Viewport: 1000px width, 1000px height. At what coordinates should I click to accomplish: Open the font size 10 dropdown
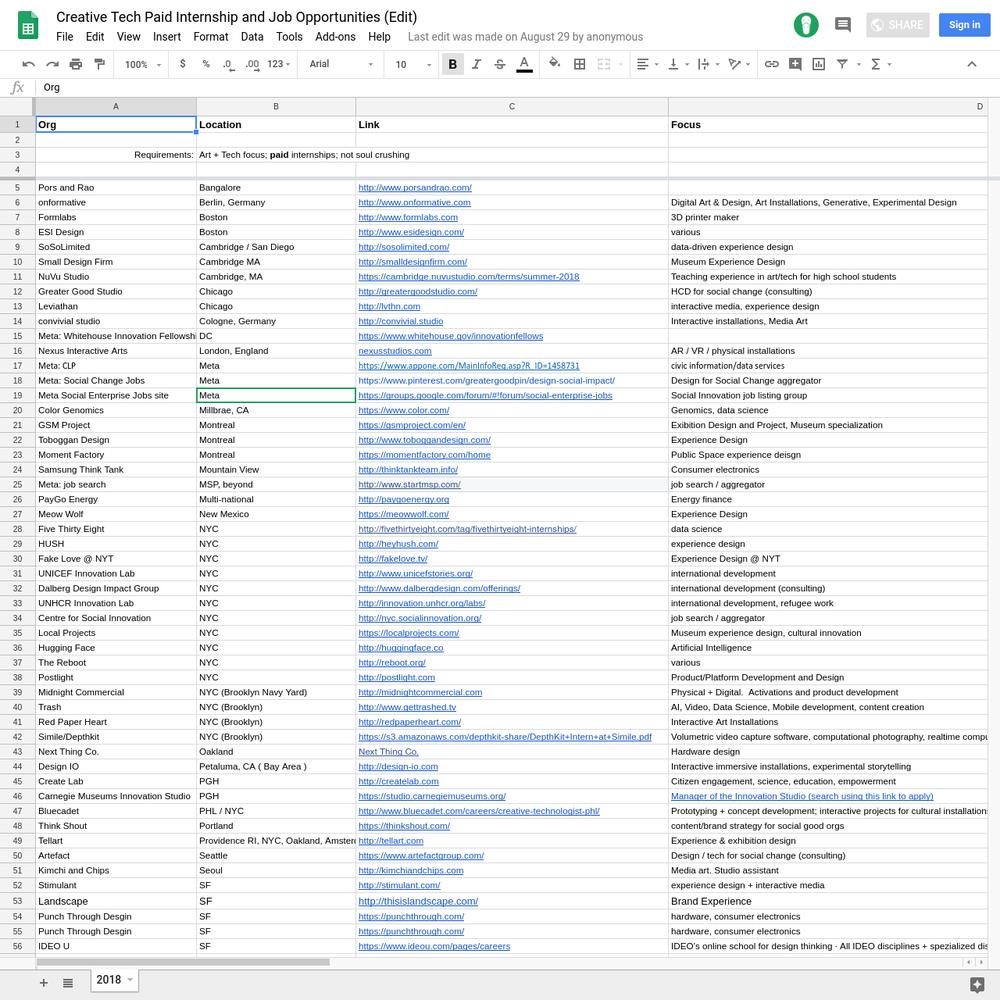tap(413, 64)
